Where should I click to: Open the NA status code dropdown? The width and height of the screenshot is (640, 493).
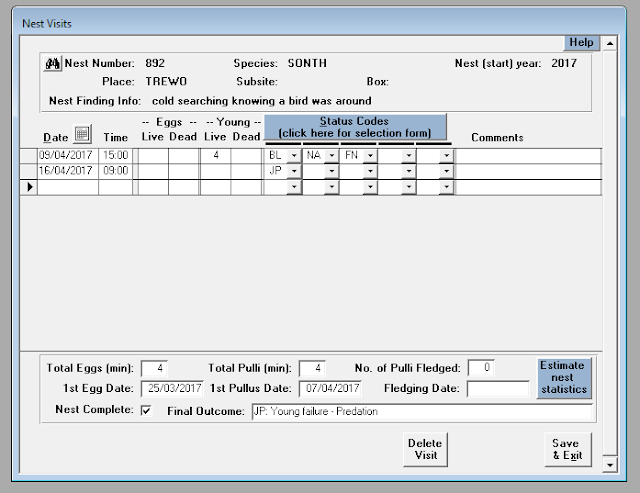331,155
